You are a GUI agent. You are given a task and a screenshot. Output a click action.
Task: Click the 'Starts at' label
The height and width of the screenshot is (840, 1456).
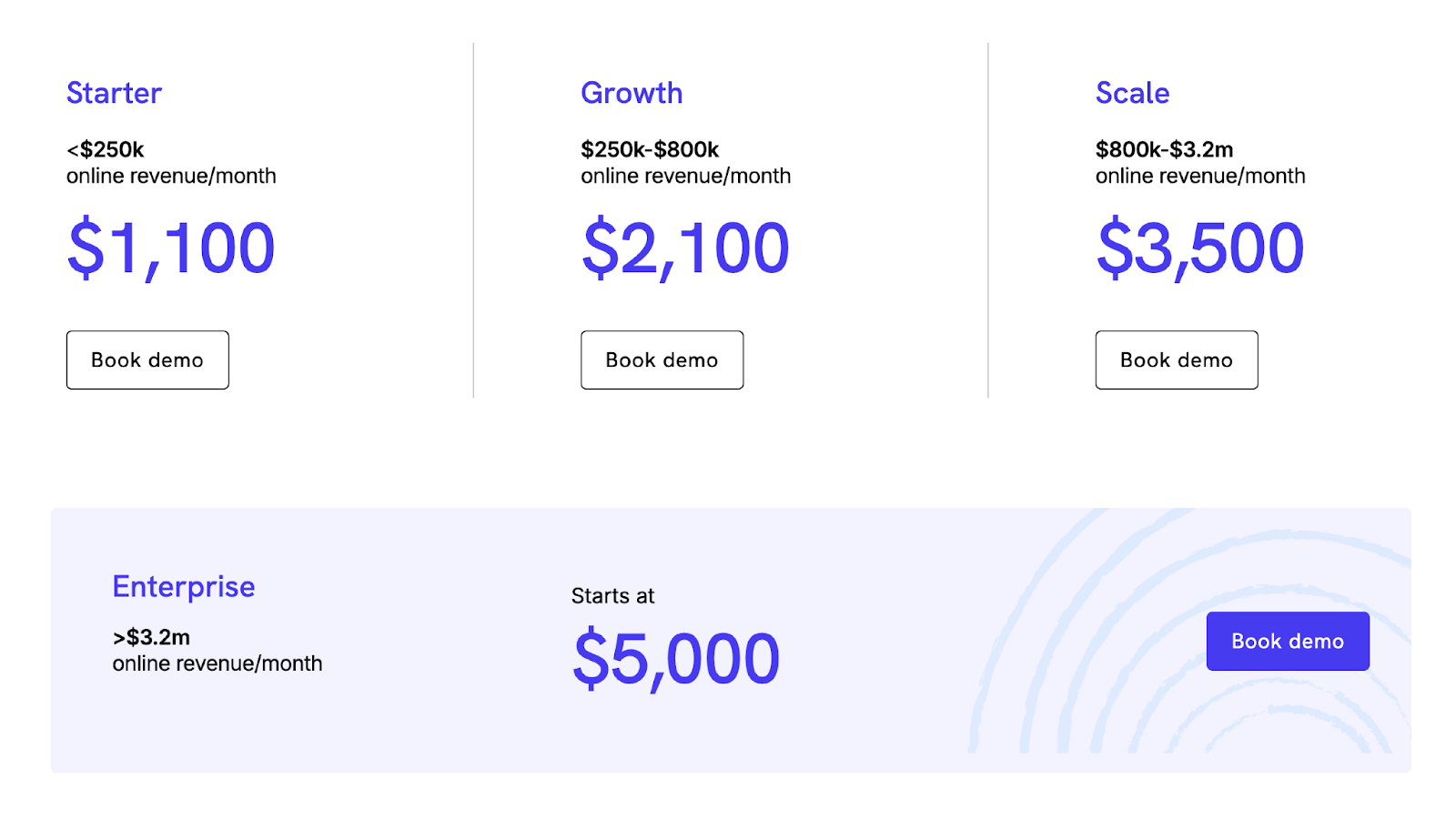(x=612, y=596)
